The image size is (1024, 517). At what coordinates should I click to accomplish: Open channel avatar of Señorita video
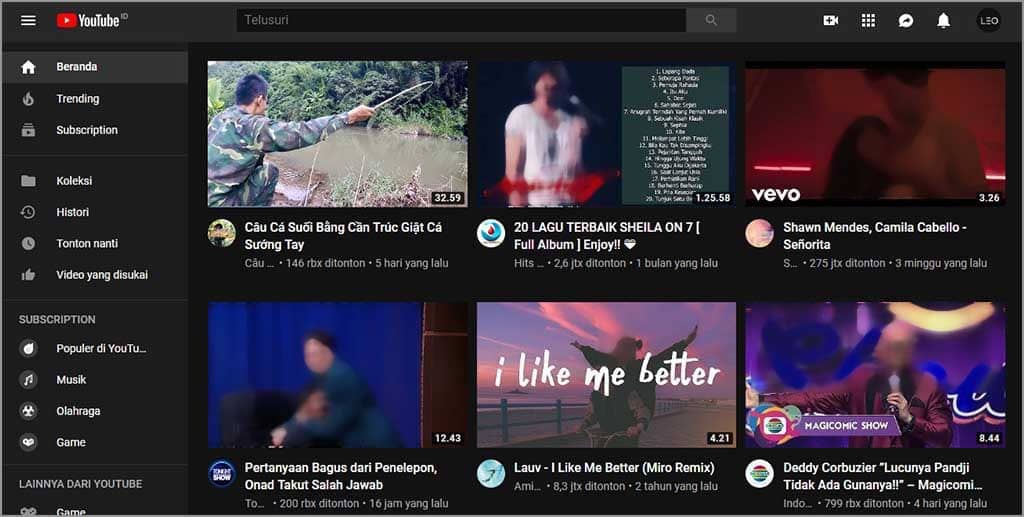pos(760,233)
